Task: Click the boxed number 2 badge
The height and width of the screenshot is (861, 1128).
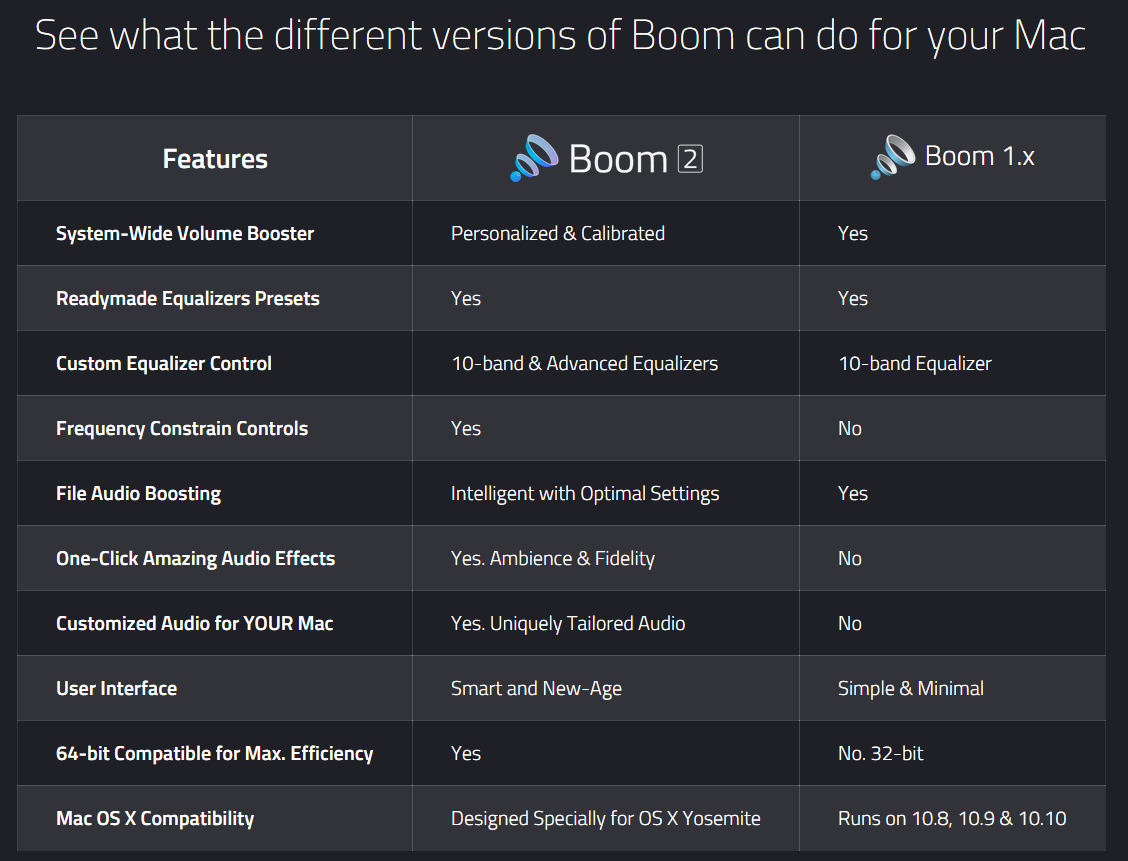Action: pos(690,159)
